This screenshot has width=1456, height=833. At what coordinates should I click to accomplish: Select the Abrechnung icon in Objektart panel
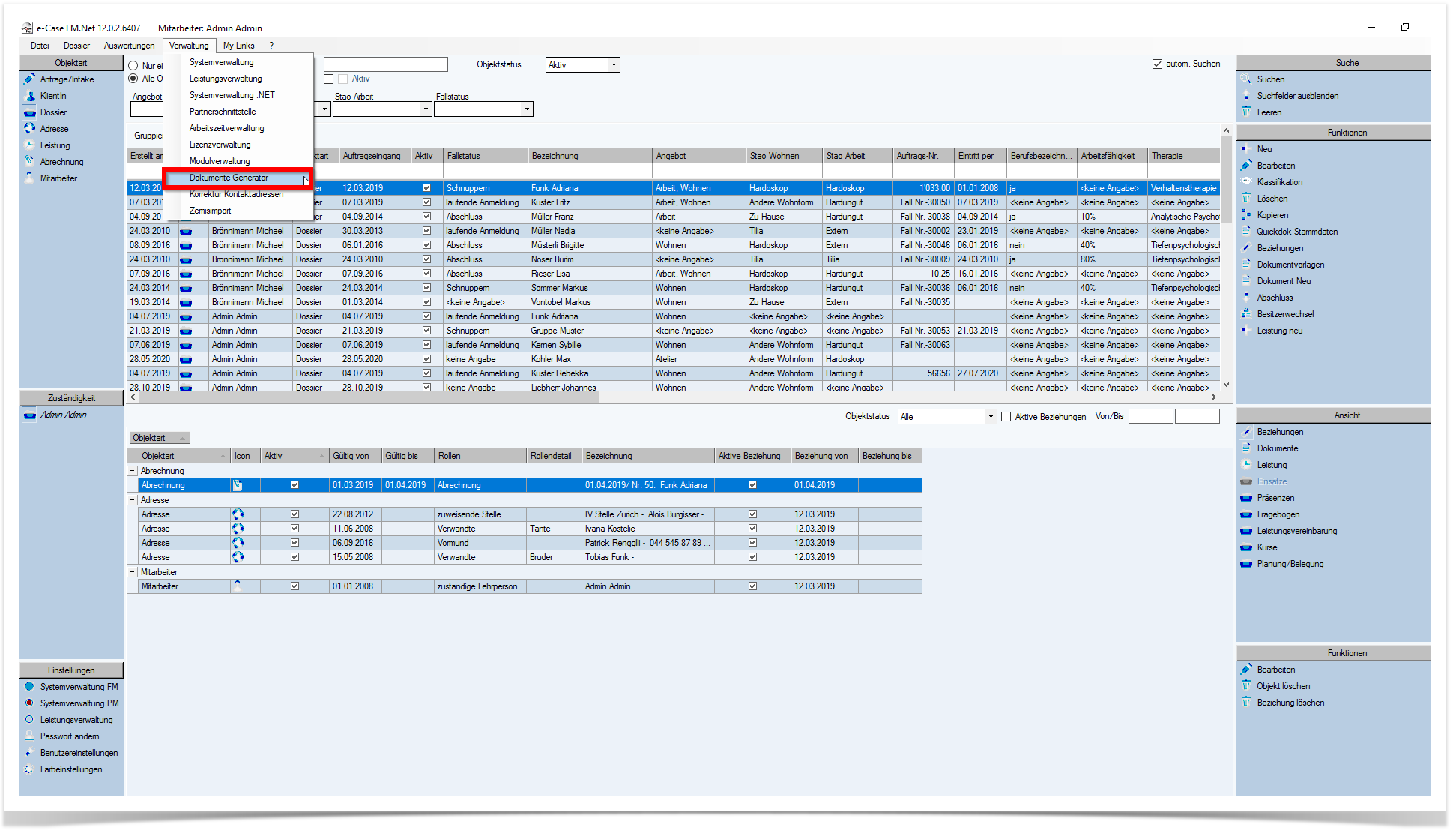point(30,162)
